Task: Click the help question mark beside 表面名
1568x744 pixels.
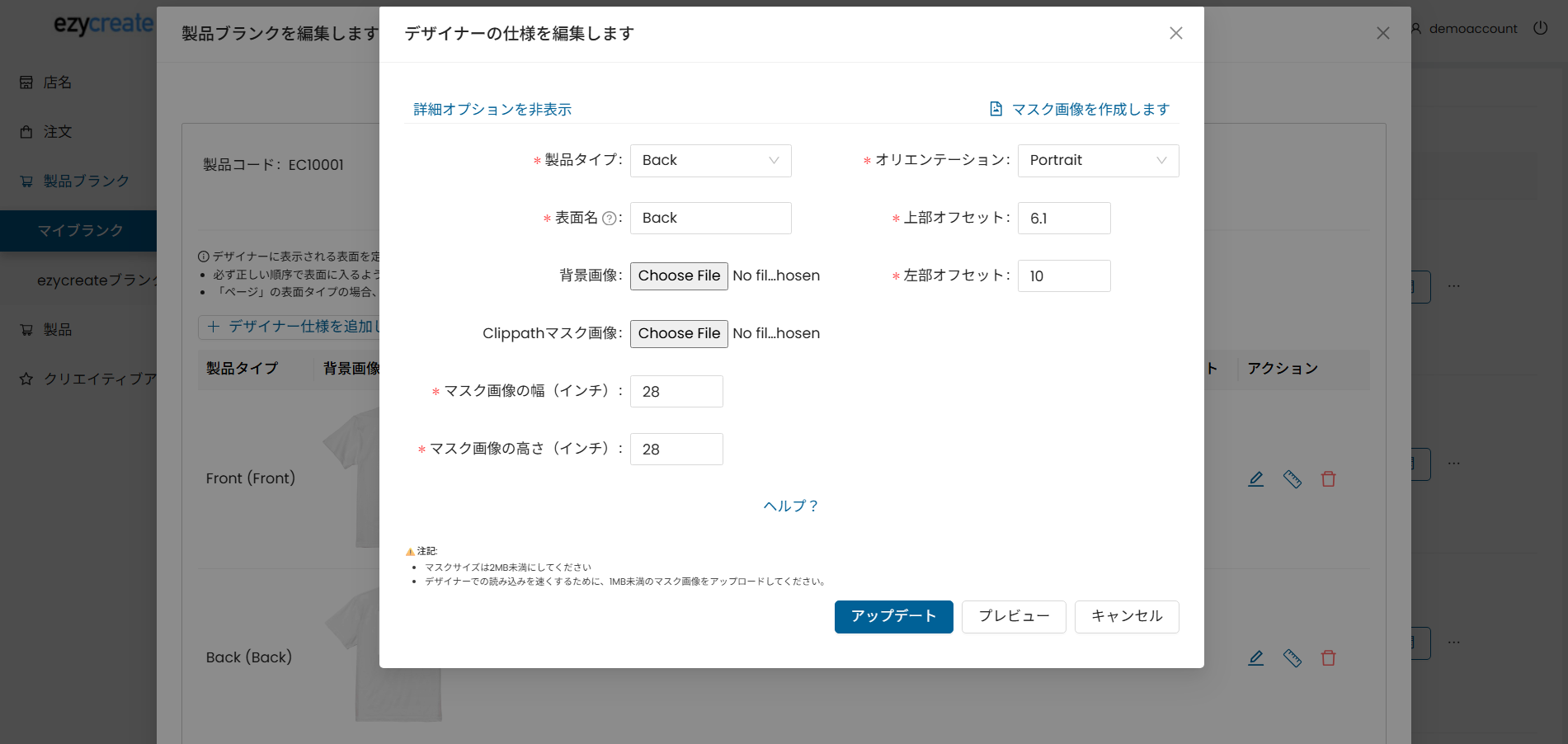Action: click(609, 219)
